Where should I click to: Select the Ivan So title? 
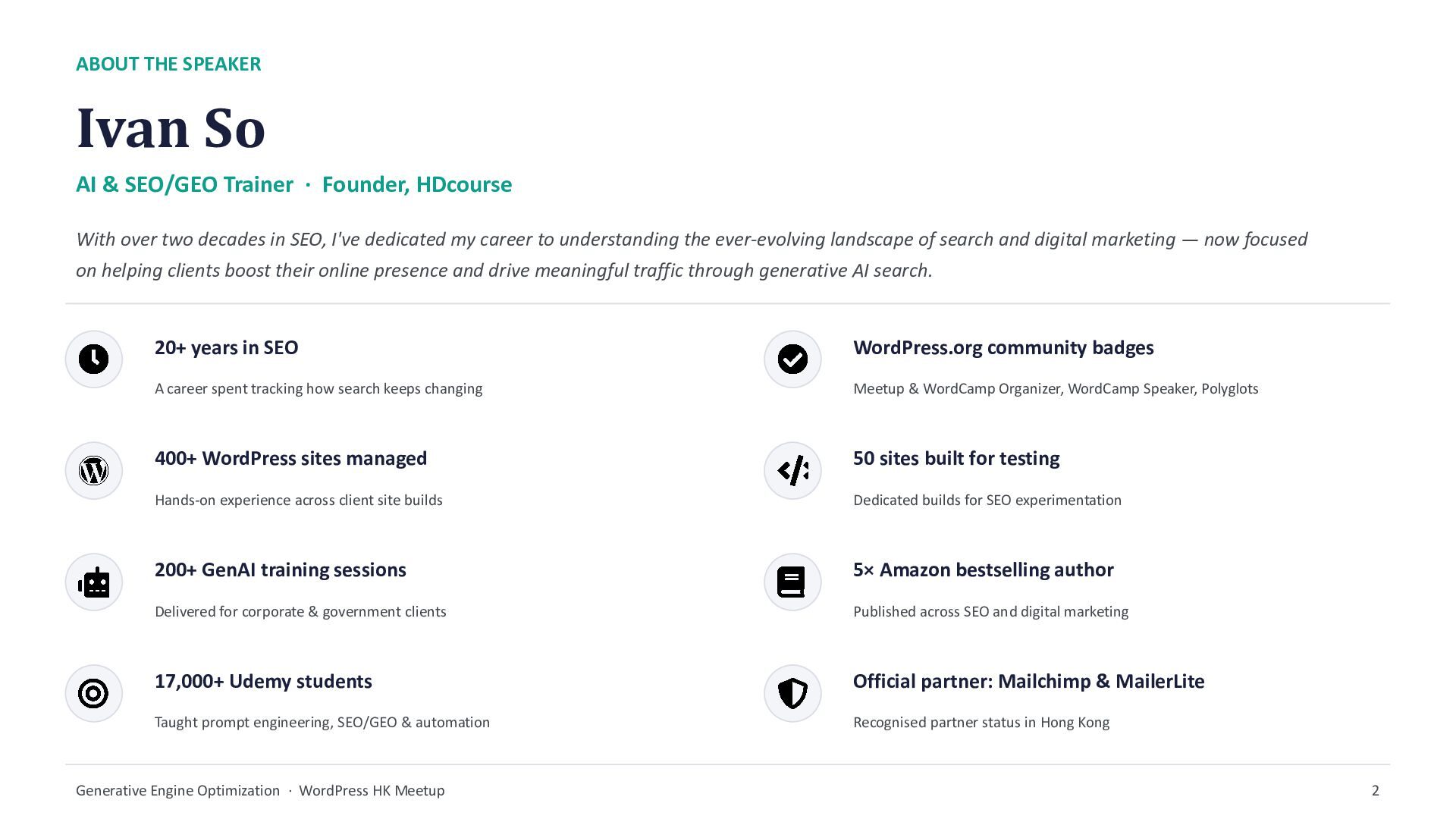coord(171,128)
